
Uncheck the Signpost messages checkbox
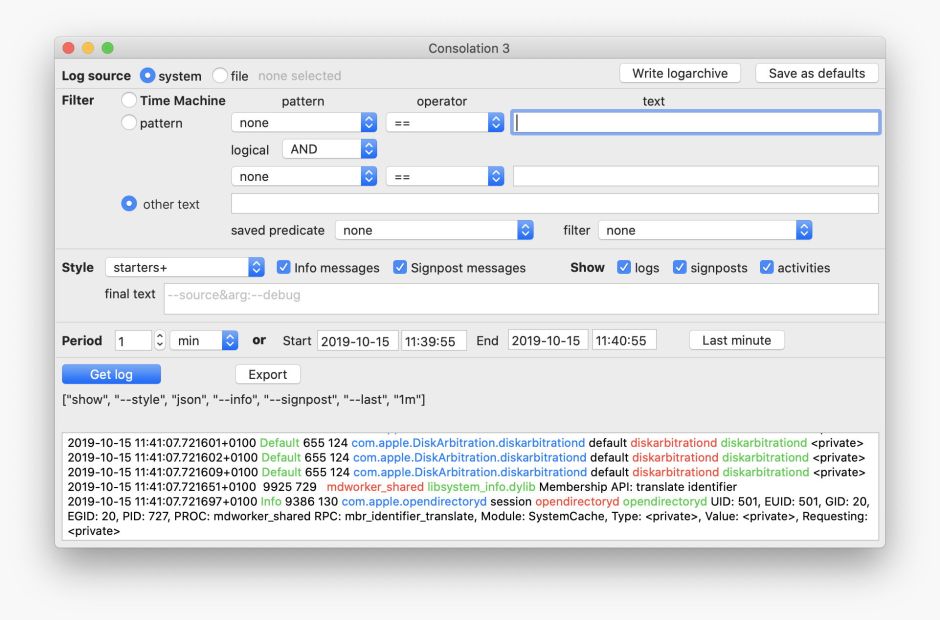pyautogui.click(x=400, y=268)
